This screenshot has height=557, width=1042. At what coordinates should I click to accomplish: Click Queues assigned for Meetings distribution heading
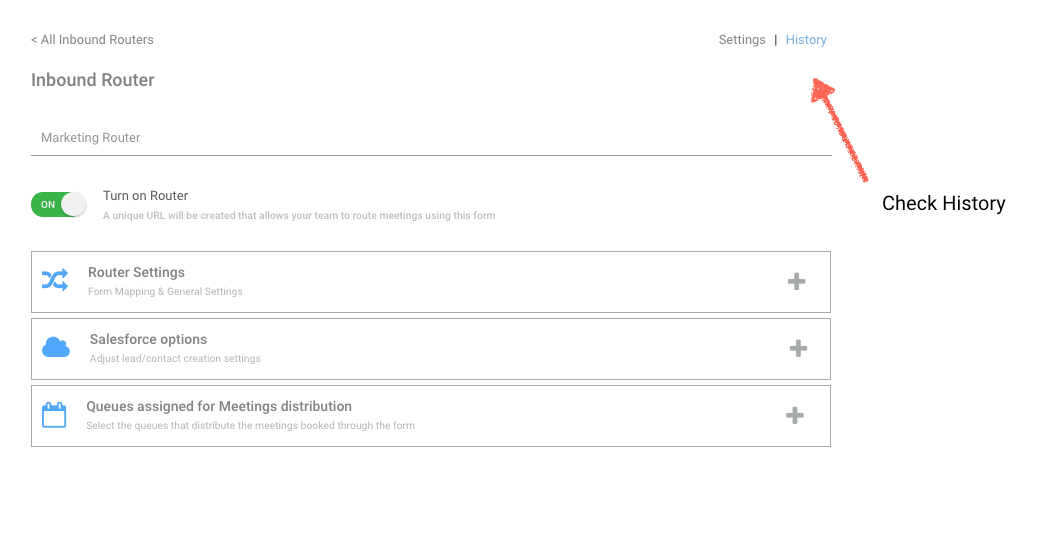(219, 407)
